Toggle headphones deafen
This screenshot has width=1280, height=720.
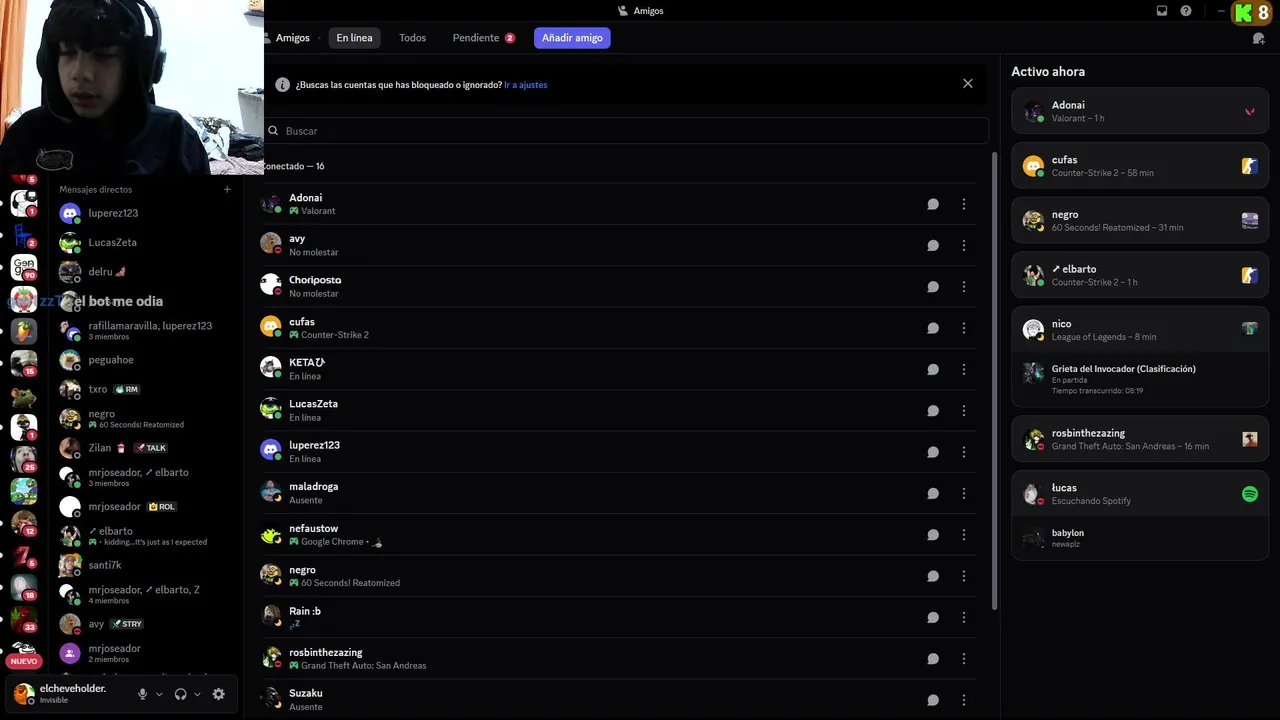point(181,694)
